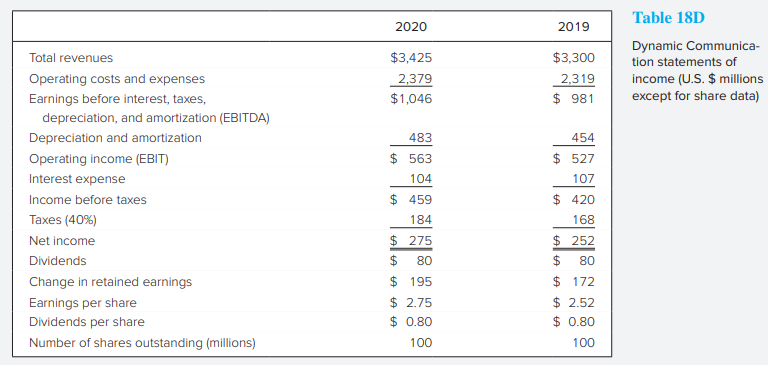Click the Number of shares outstanding label
Screen dimensions: 768x365
pyautogui.click(x=143, y=343)
